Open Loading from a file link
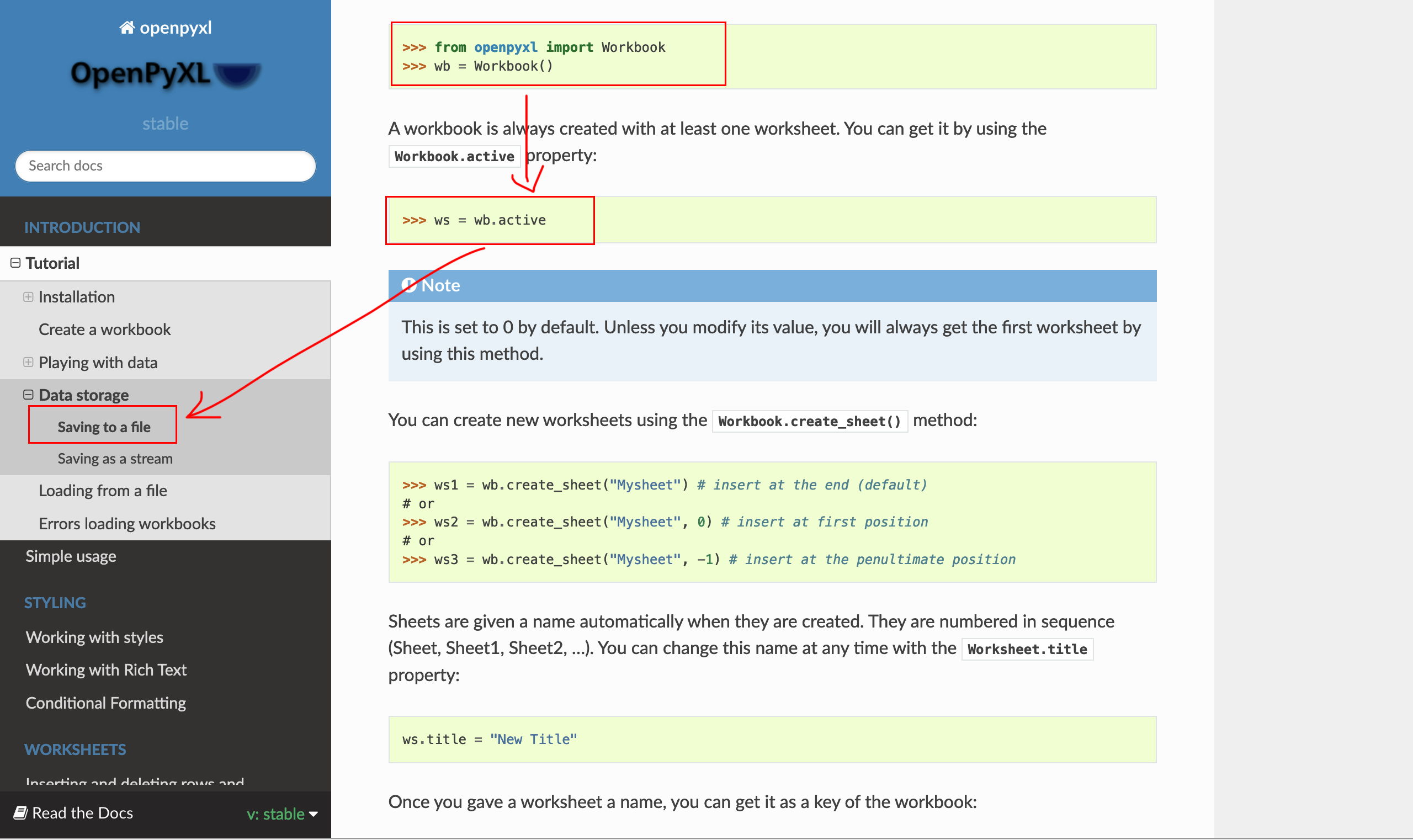The height and width of the screenshot is (840, 1413). click(x=103, y=491)
